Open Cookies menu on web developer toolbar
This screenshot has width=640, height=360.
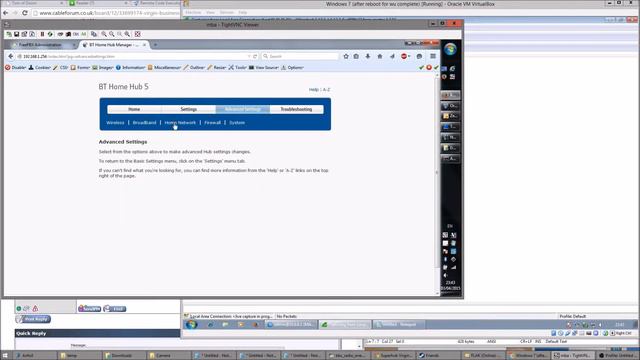(39, 67)
